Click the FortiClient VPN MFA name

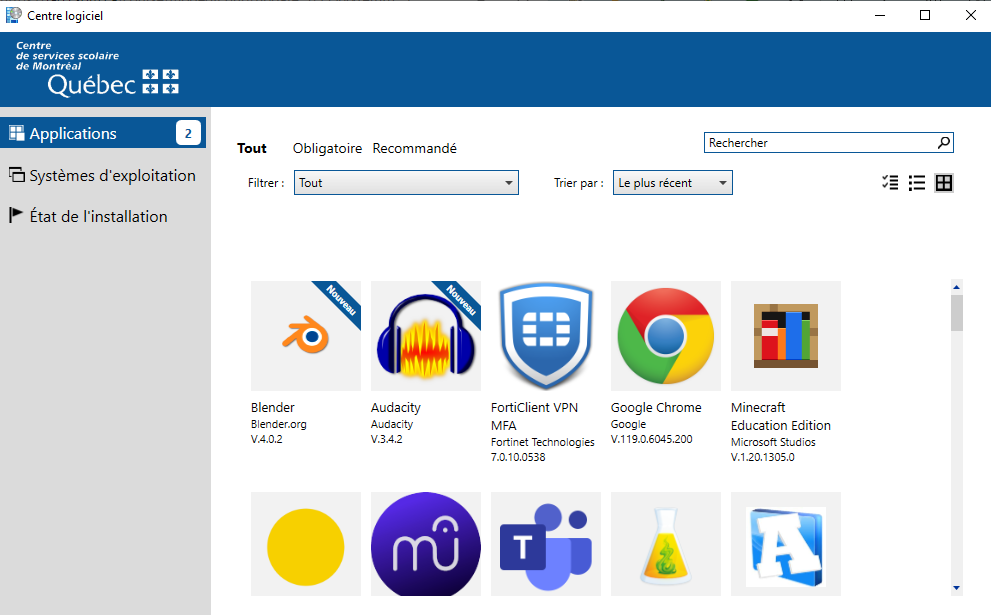point(535,417)
